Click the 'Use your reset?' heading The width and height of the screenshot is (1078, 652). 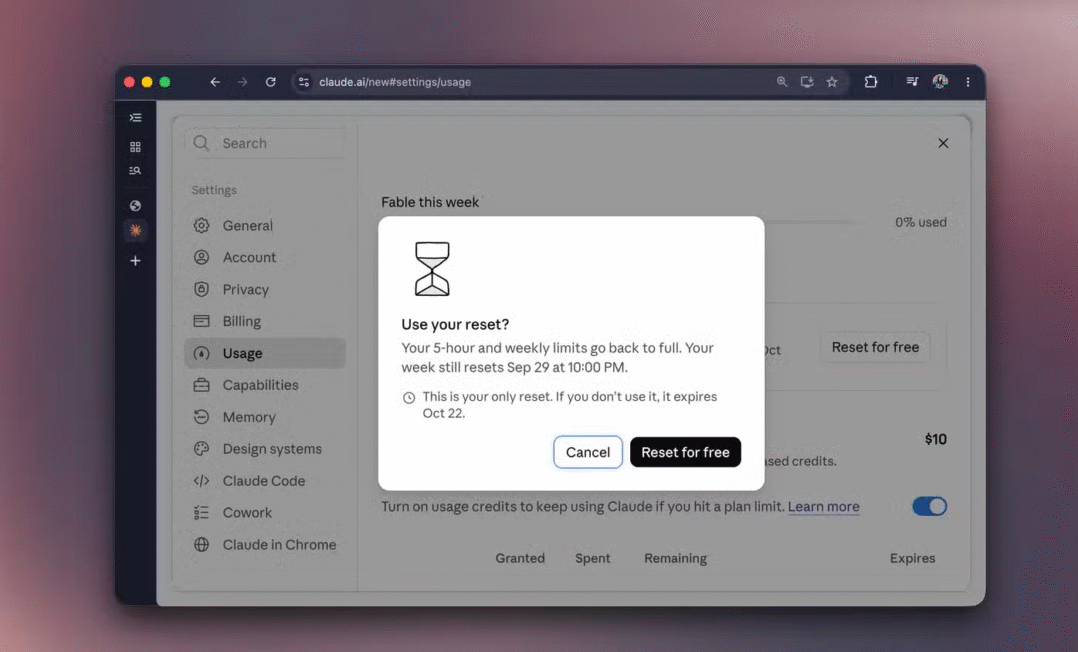click(x=455, y=324)
